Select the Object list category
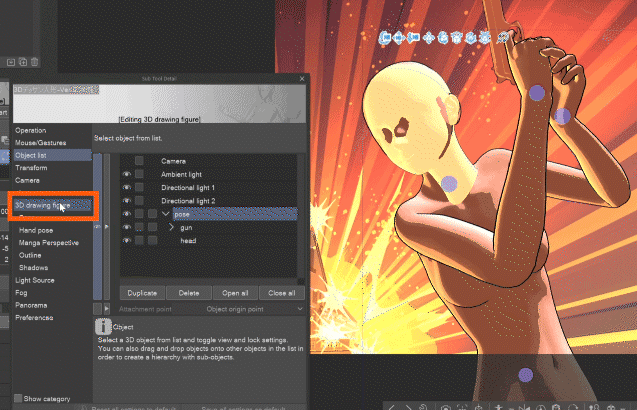The width and height of the screenshot is (637, 410). coord(52,155)
